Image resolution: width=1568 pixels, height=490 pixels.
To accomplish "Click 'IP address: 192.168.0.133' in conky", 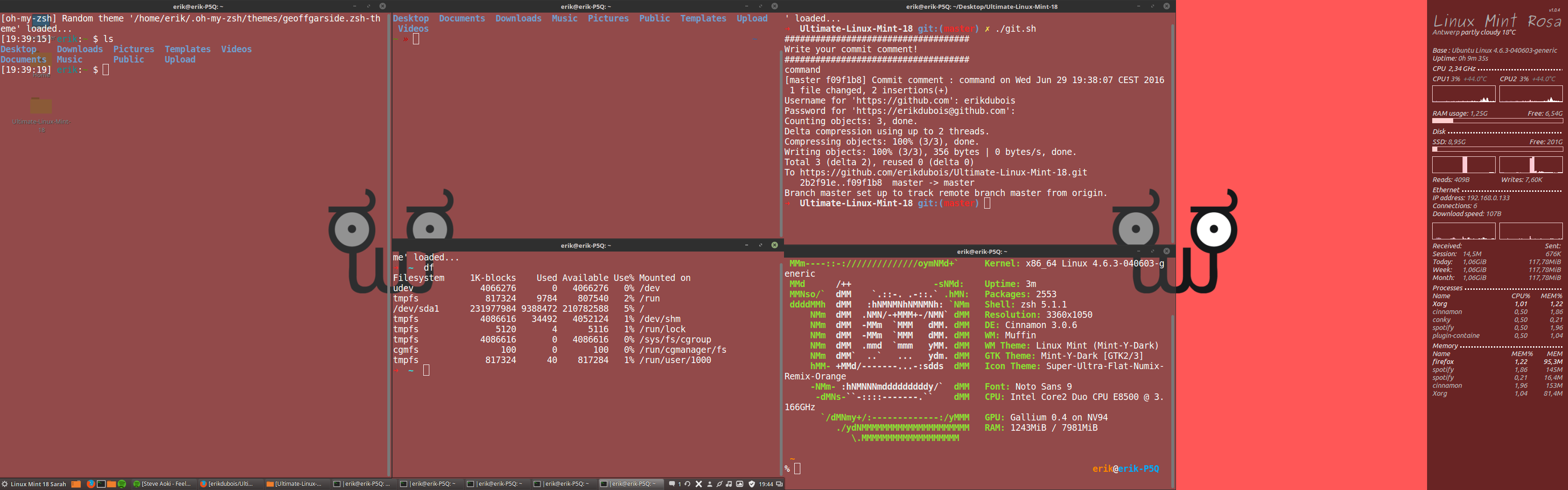I will 1470,198.
